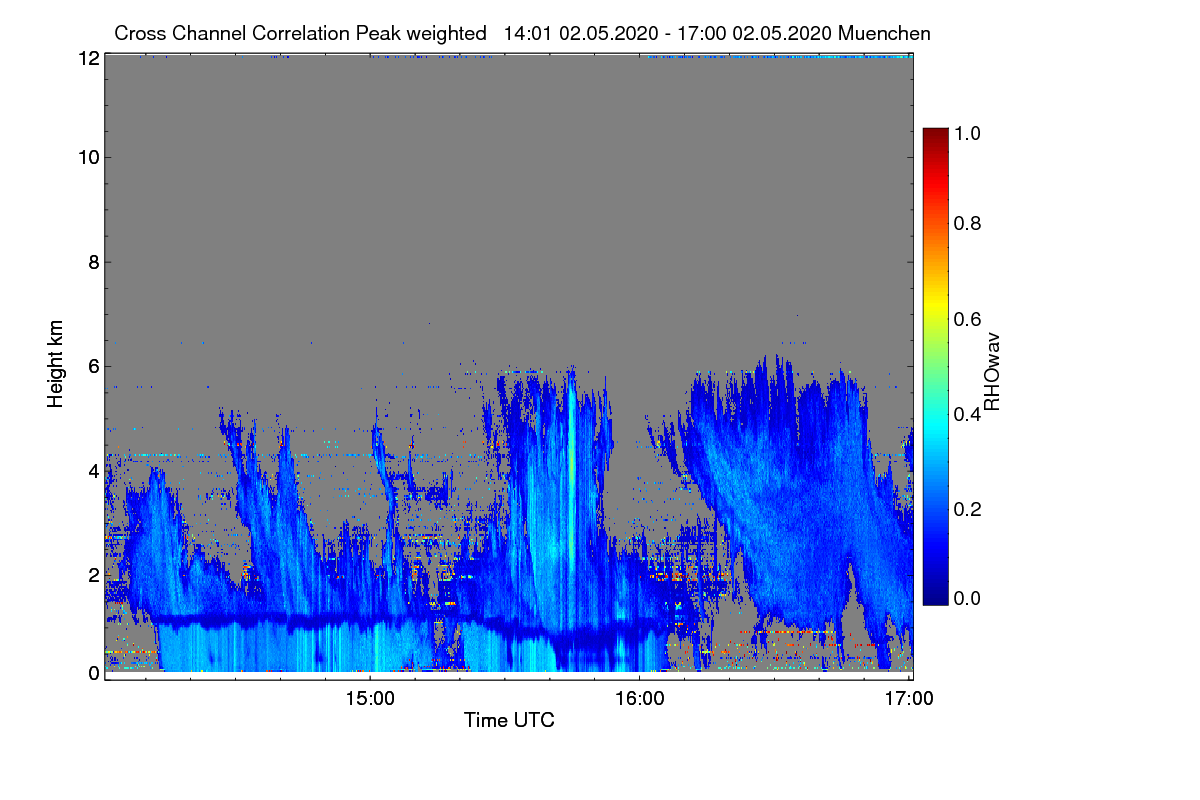The image size is (1200, 800).
Task: Click the '1.0' colorbar tick label
Action: click(969, 133)
